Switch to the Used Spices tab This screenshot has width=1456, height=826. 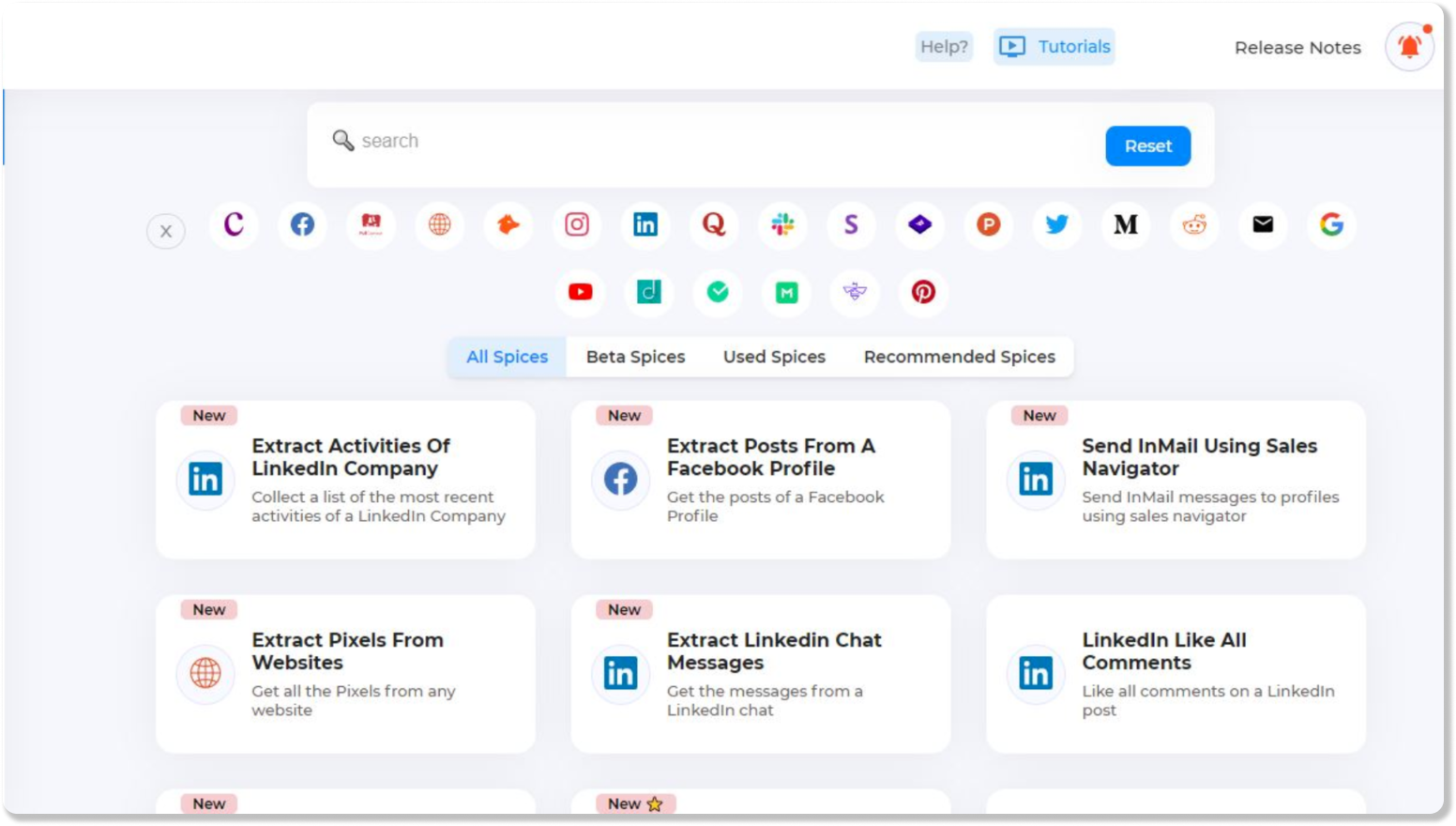(774, 357)
